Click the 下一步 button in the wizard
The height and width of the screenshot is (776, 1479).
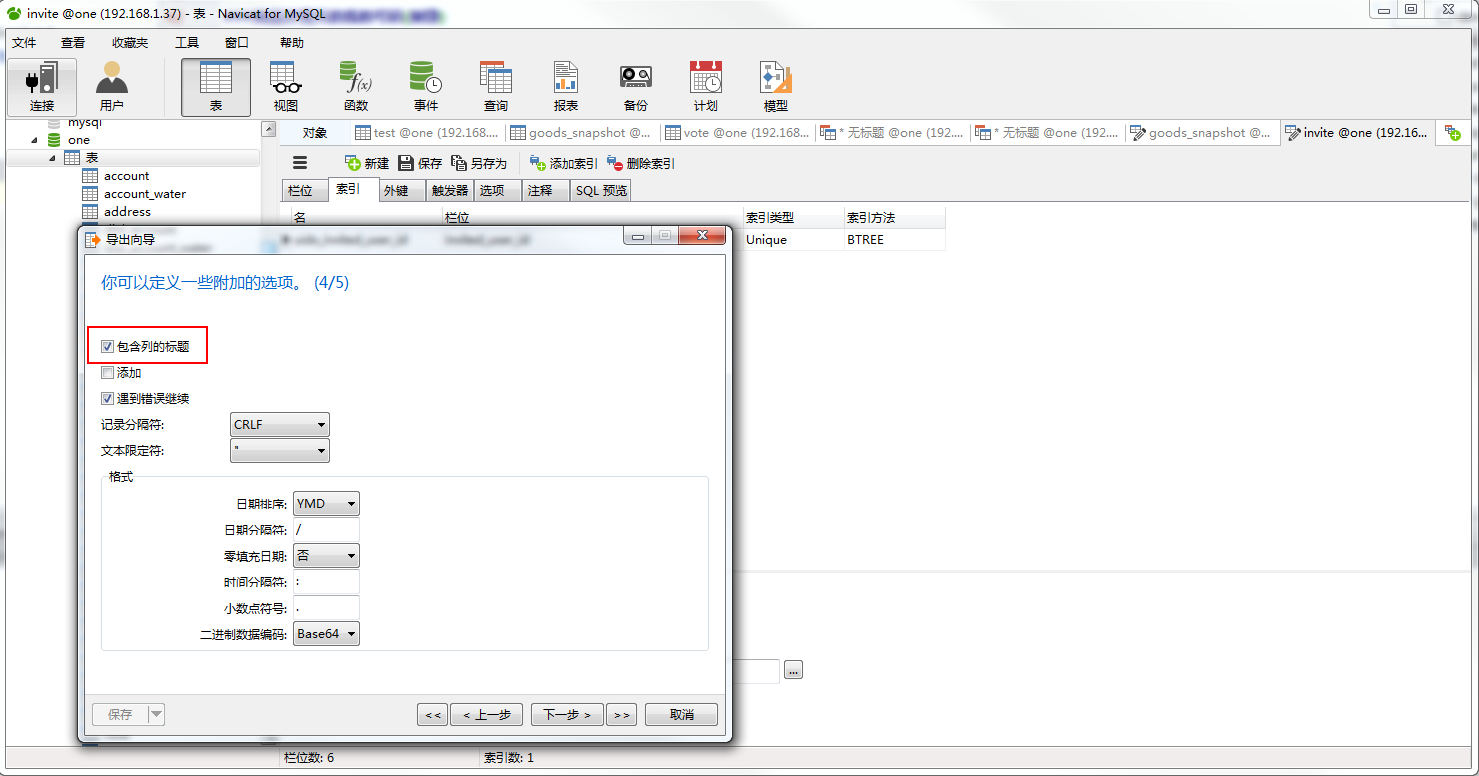[x=567, y=714]
